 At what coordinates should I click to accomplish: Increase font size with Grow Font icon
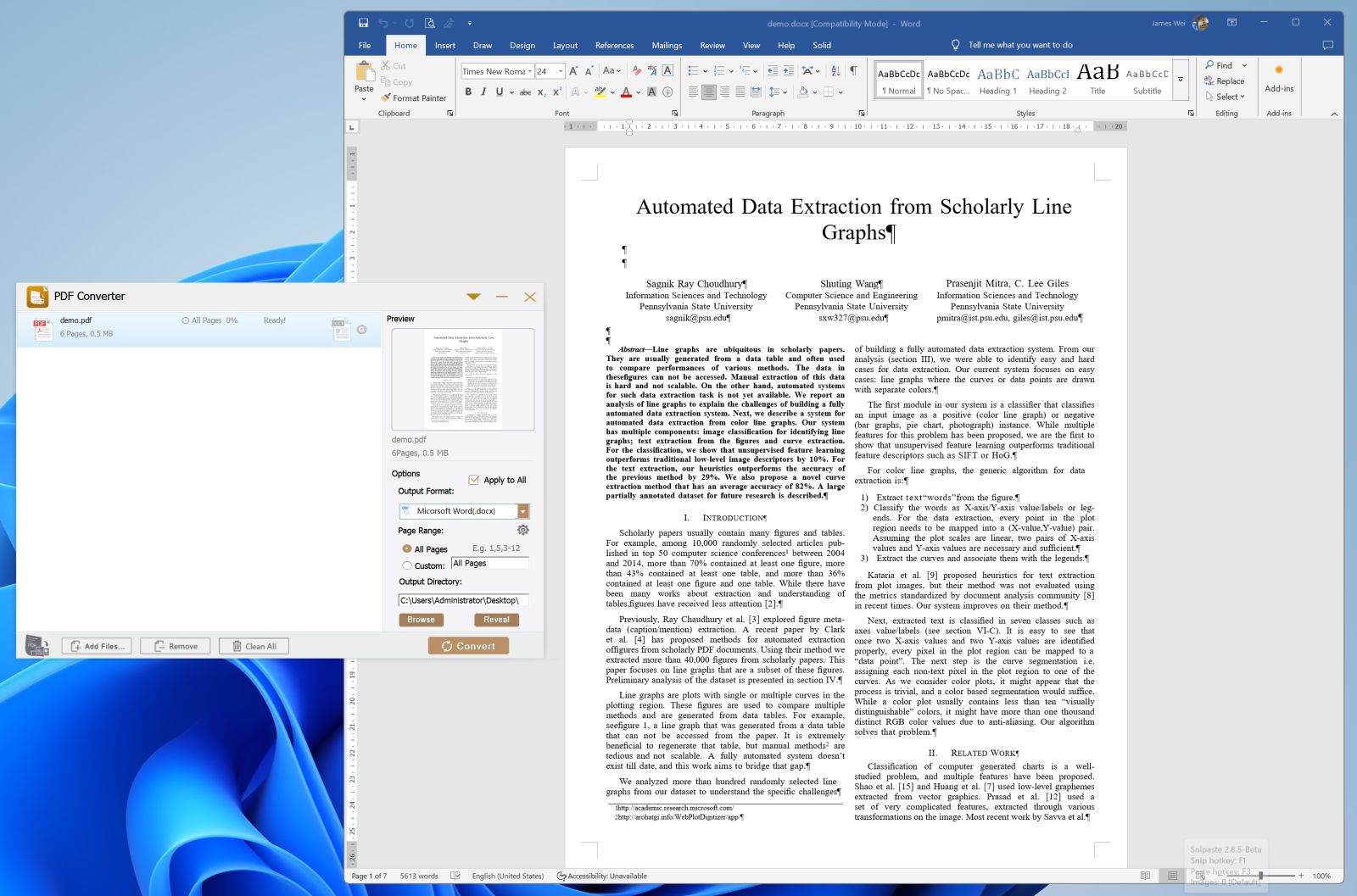573,71
